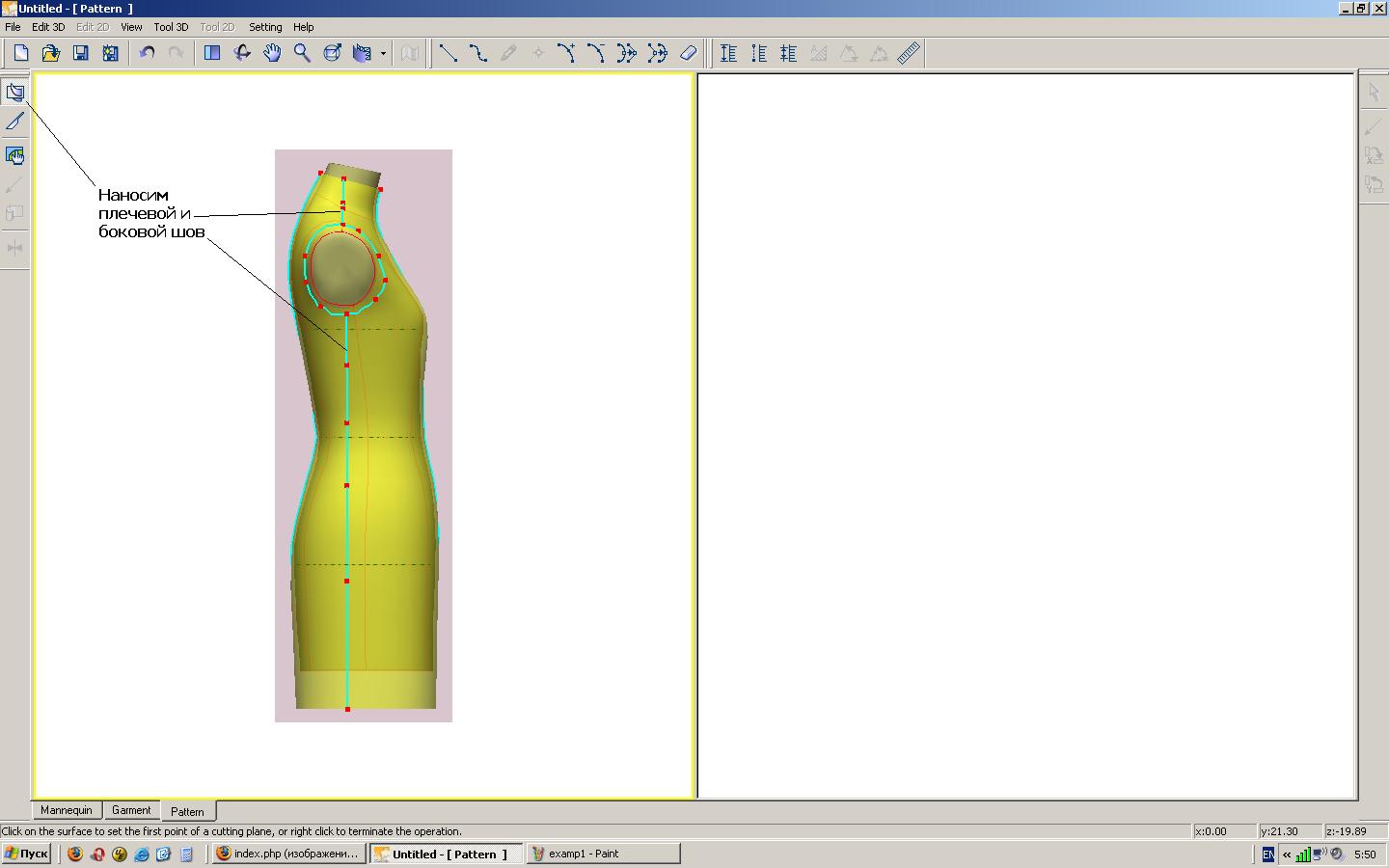This screenshot has width=1389, height=868.
Task: Select the ruler measurement tool
Action: [909, 53]
